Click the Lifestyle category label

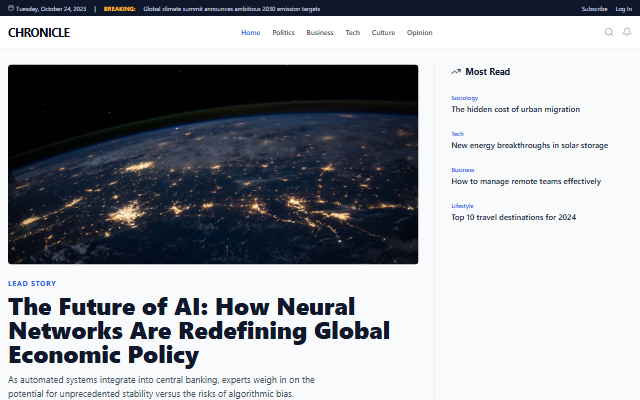(x=462, y=206)
